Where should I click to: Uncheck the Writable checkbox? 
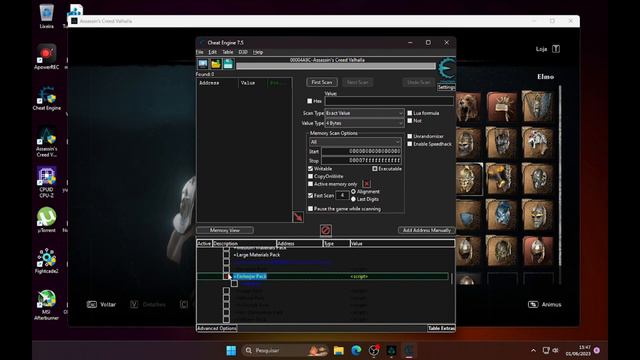(310, 169)
